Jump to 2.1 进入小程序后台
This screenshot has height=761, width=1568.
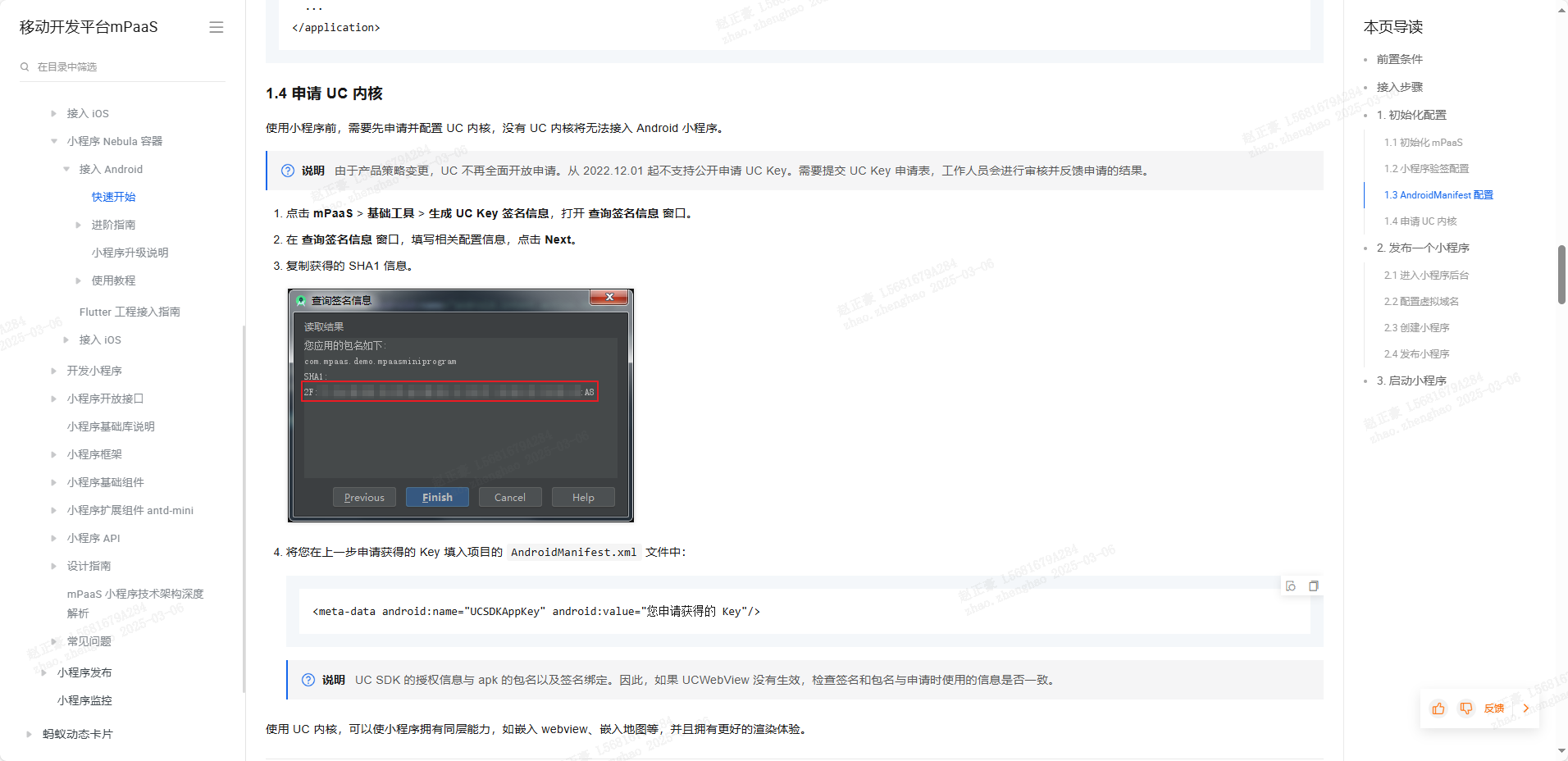[x=1426, y=276]
